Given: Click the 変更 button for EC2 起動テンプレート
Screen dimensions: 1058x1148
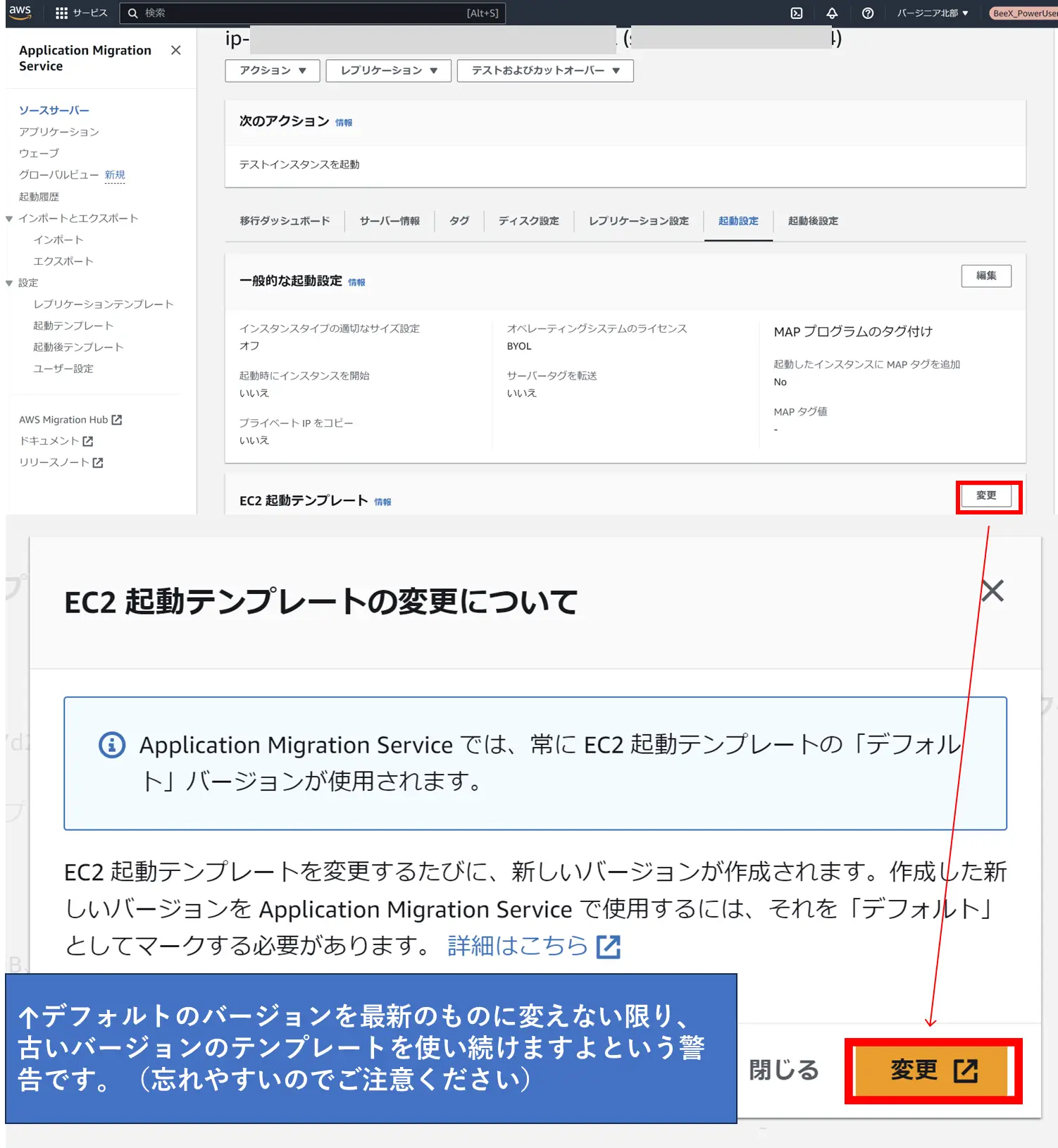Looking at the screenshot, I should pyautogui.click(x=986, y=495).
